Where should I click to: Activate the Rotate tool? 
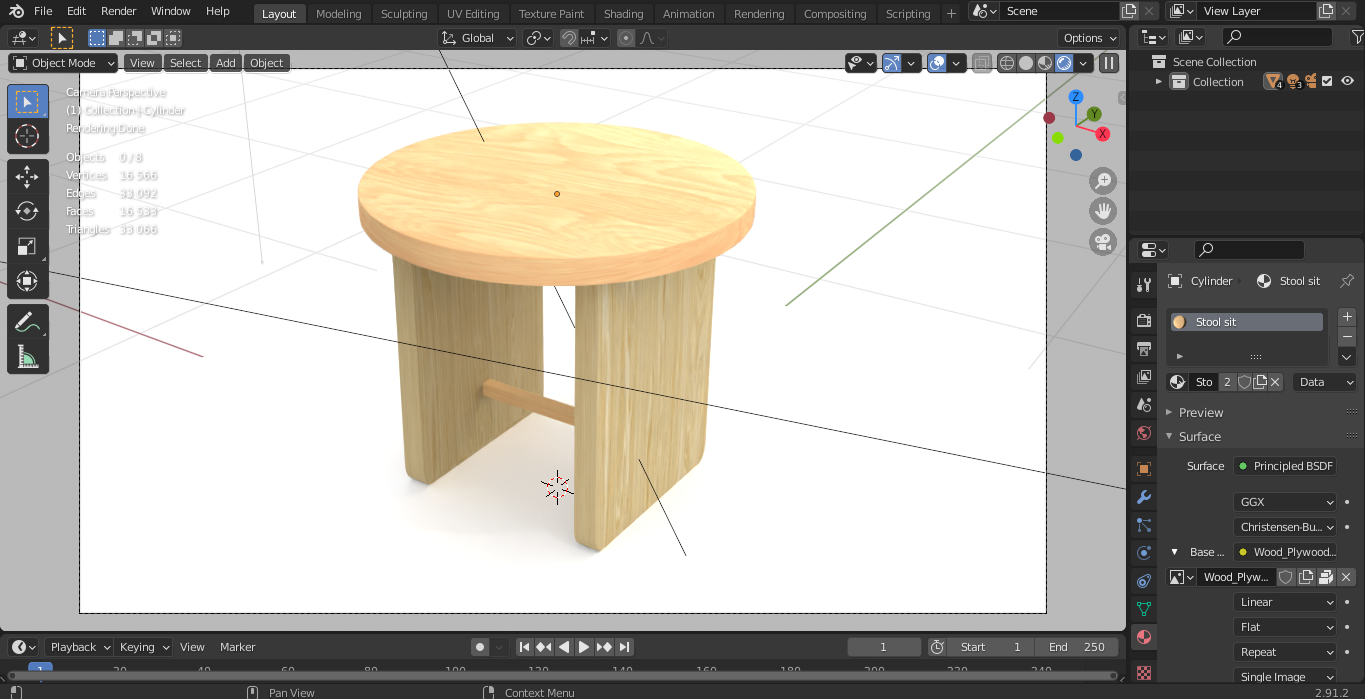27,211
